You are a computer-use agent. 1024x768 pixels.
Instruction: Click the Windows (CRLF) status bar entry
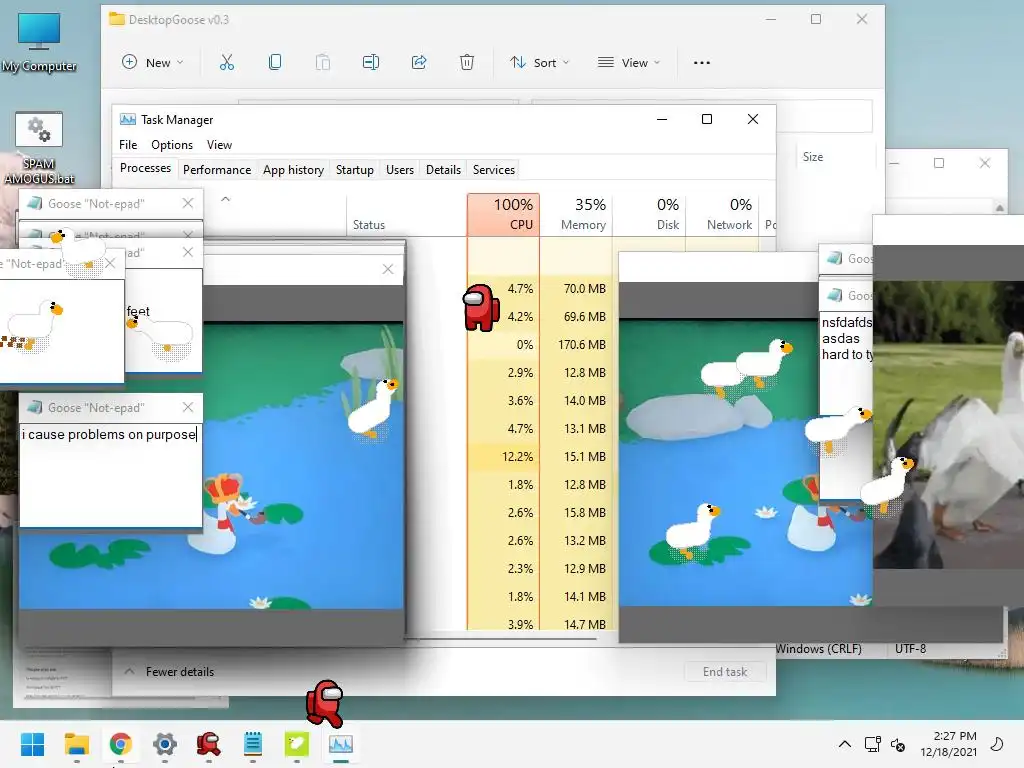click(818, 648)
